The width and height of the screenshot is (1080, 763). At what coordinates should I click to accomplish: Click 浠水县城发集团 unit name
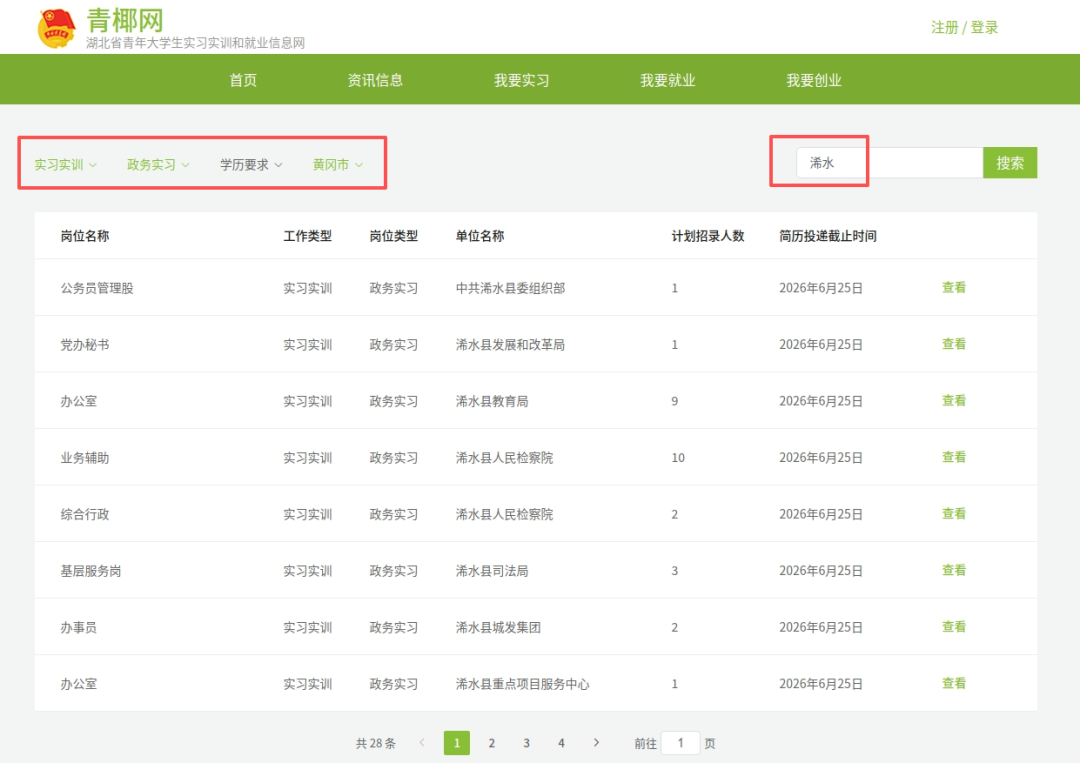coord(498,627)
